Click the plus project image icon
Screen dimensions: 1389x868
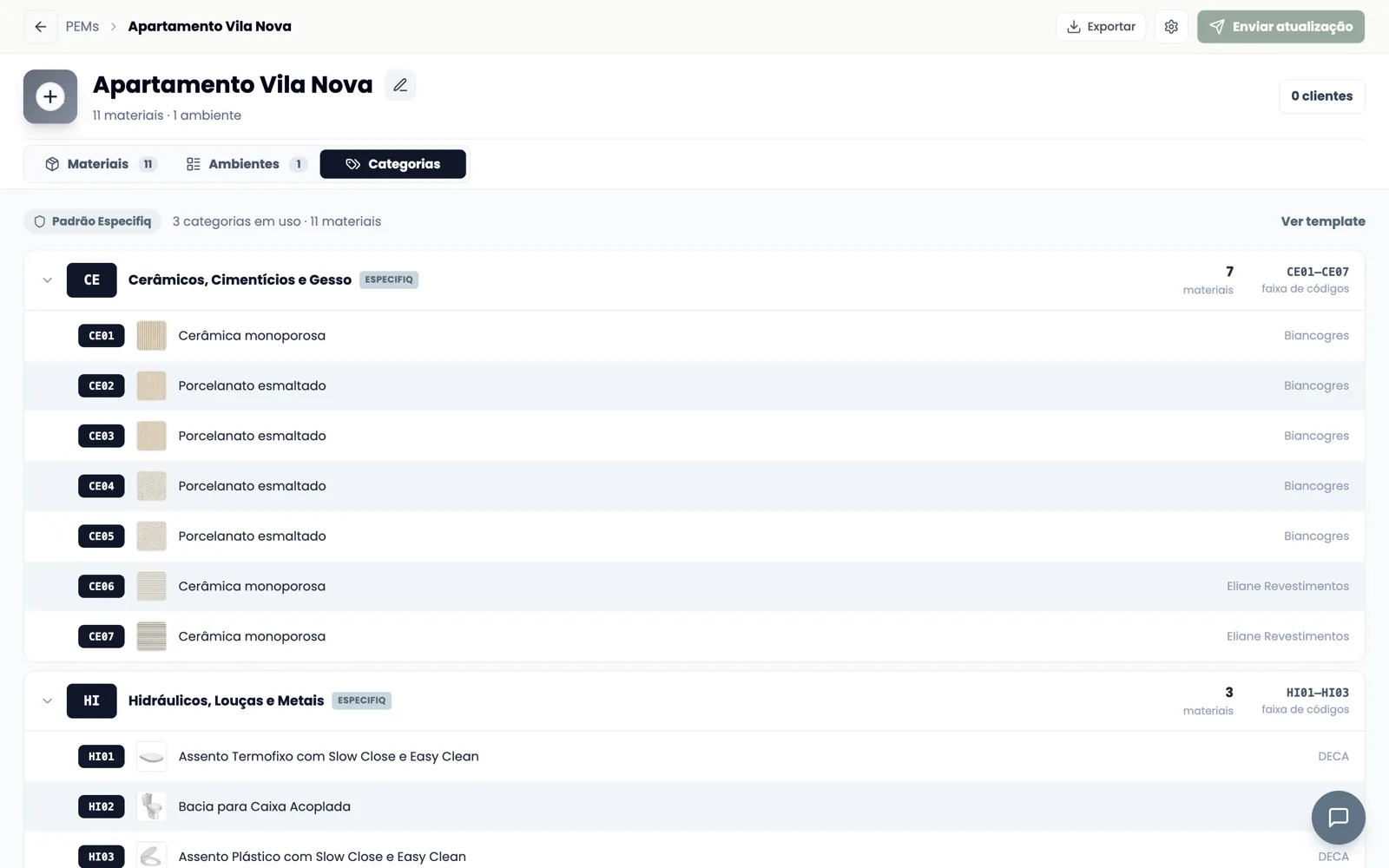50,96
